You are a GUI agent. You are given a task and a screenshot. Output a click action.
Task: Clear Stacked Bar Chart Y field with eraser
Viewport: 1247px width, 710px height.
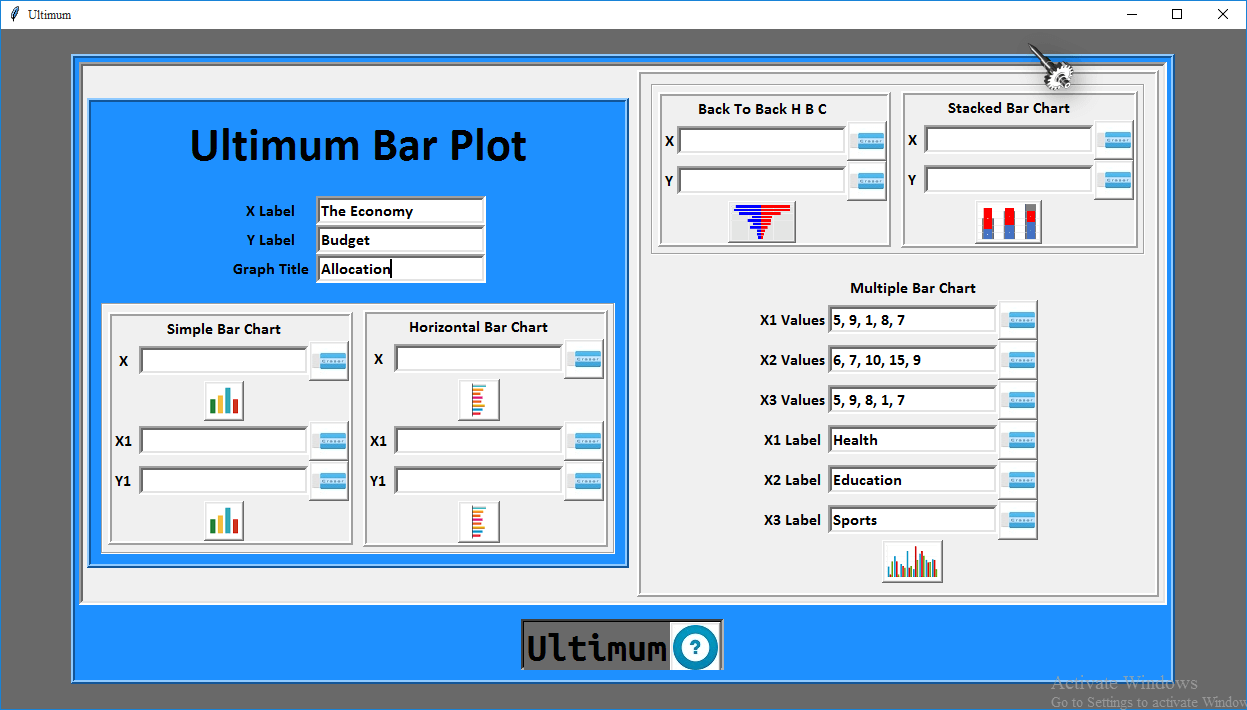[1114, 180]
